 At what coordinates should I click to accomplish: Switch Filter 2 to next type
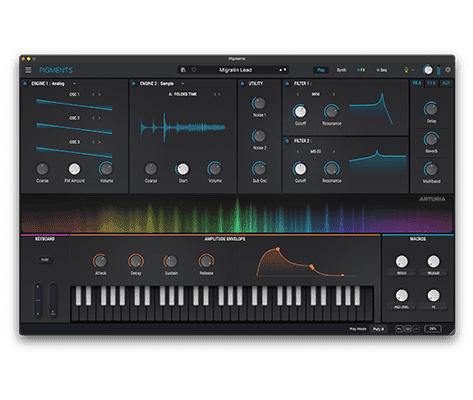pos(334,152)
